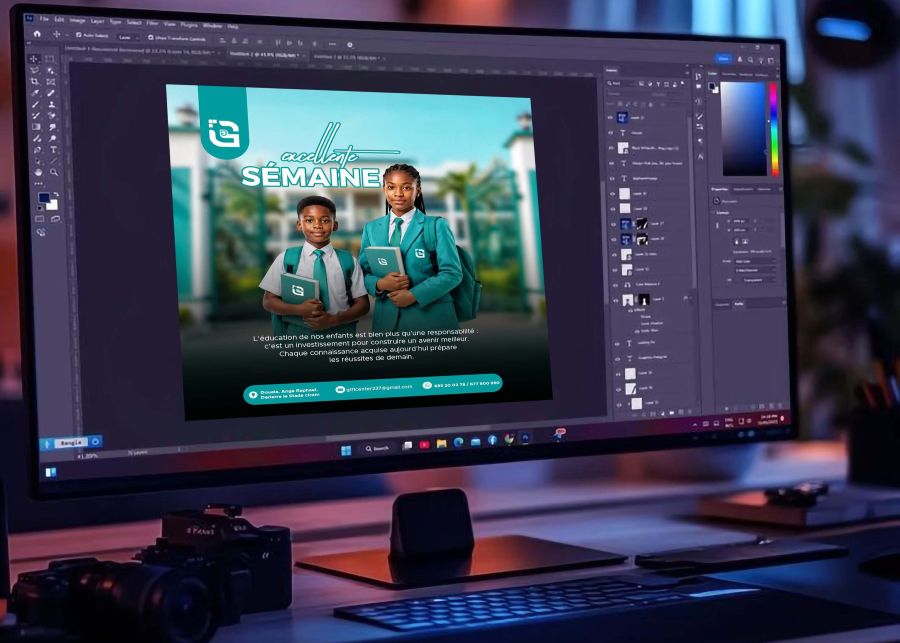Screen dimensions: 900x643
Task: Toggle the Auto-Select checkbox
Action: coord(79,36)
